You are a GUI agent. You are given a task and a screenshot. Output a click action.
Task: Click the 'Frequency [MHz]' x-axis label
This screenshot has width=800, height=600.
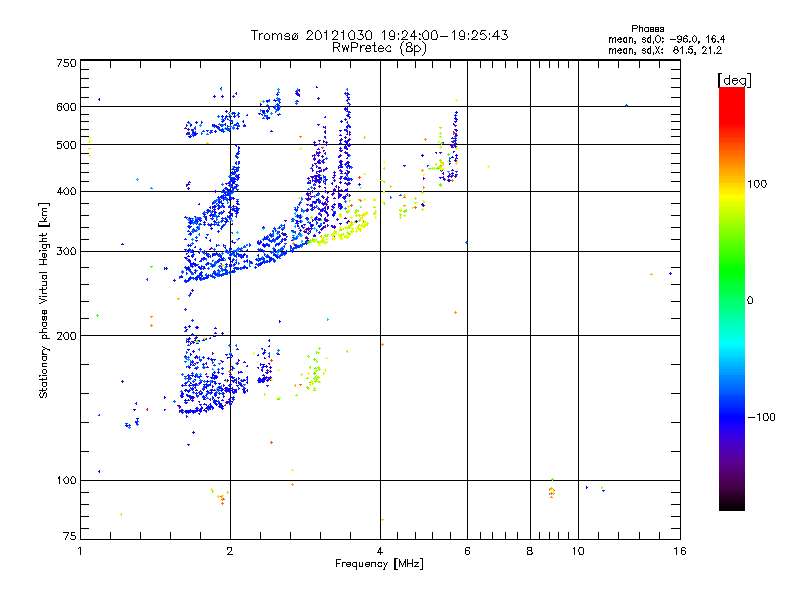(379, 564)
